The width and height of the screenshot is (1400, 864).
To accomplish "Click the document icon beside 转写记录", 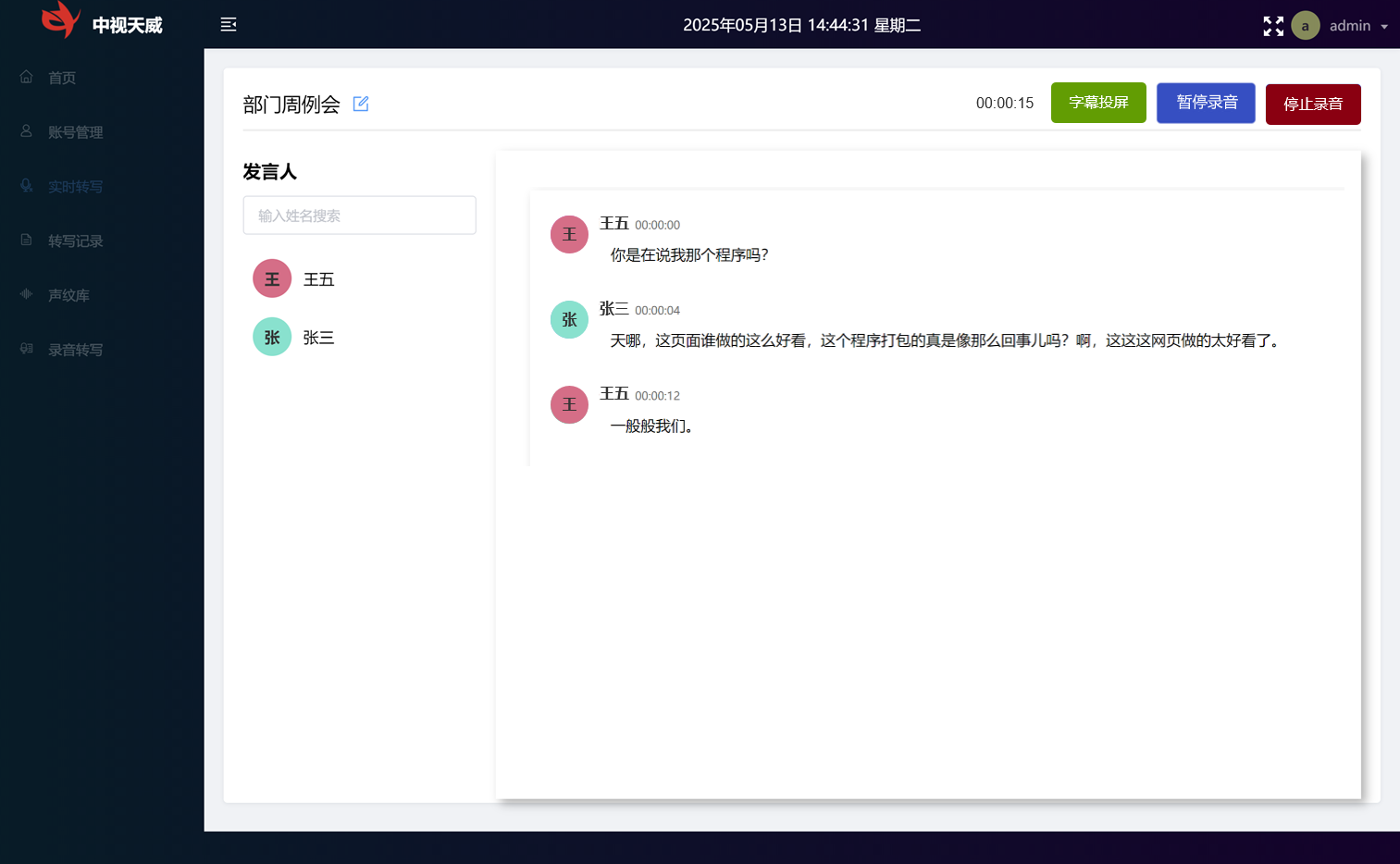I will pos(26,240).
